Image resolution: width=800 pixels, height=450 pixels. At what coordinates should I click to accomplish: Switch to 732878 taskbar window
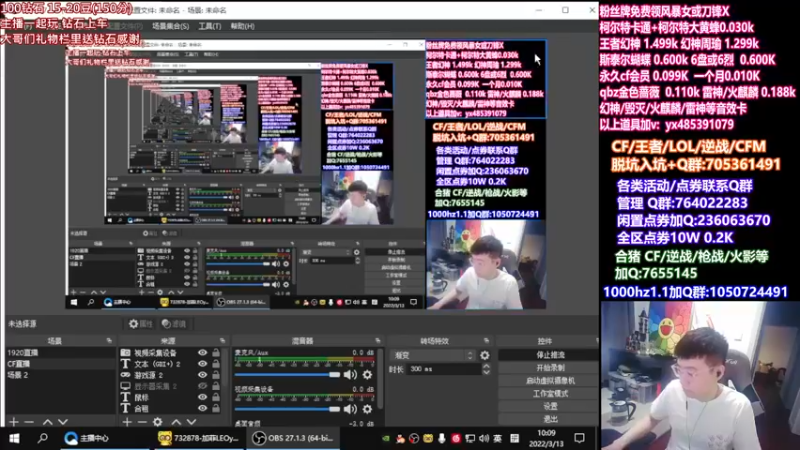pyautogui.click(x=199, y=438)
